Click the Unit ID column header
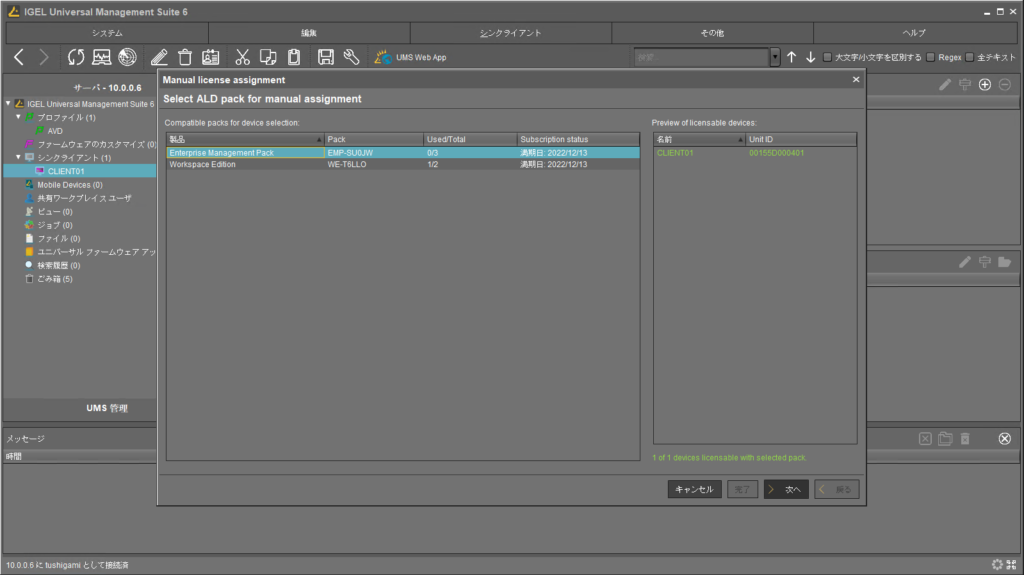The height and width of the screenshot is (575, 1024). tap(801, 139)
